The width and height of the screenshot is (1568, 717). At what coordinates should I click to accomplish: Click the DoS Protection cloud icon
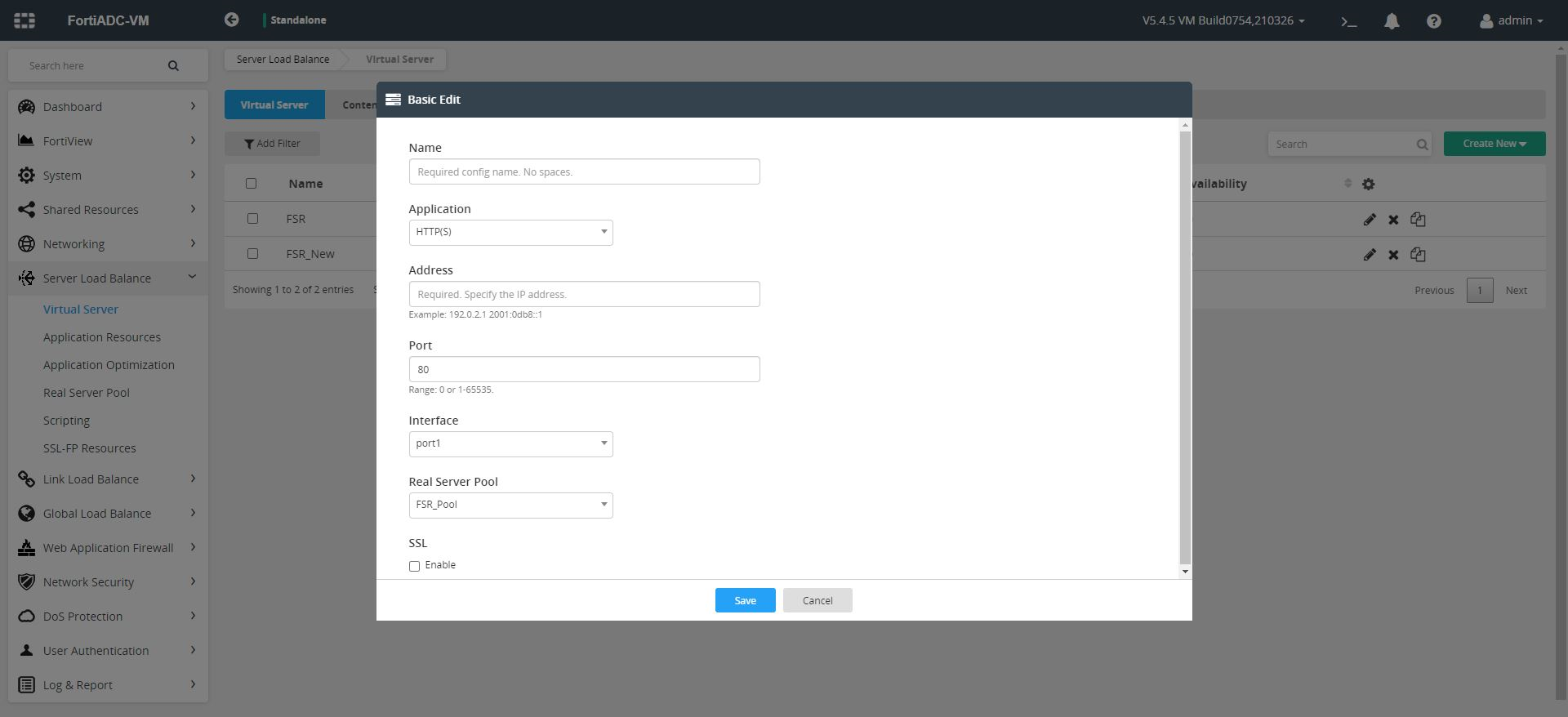tap(27, 616)
